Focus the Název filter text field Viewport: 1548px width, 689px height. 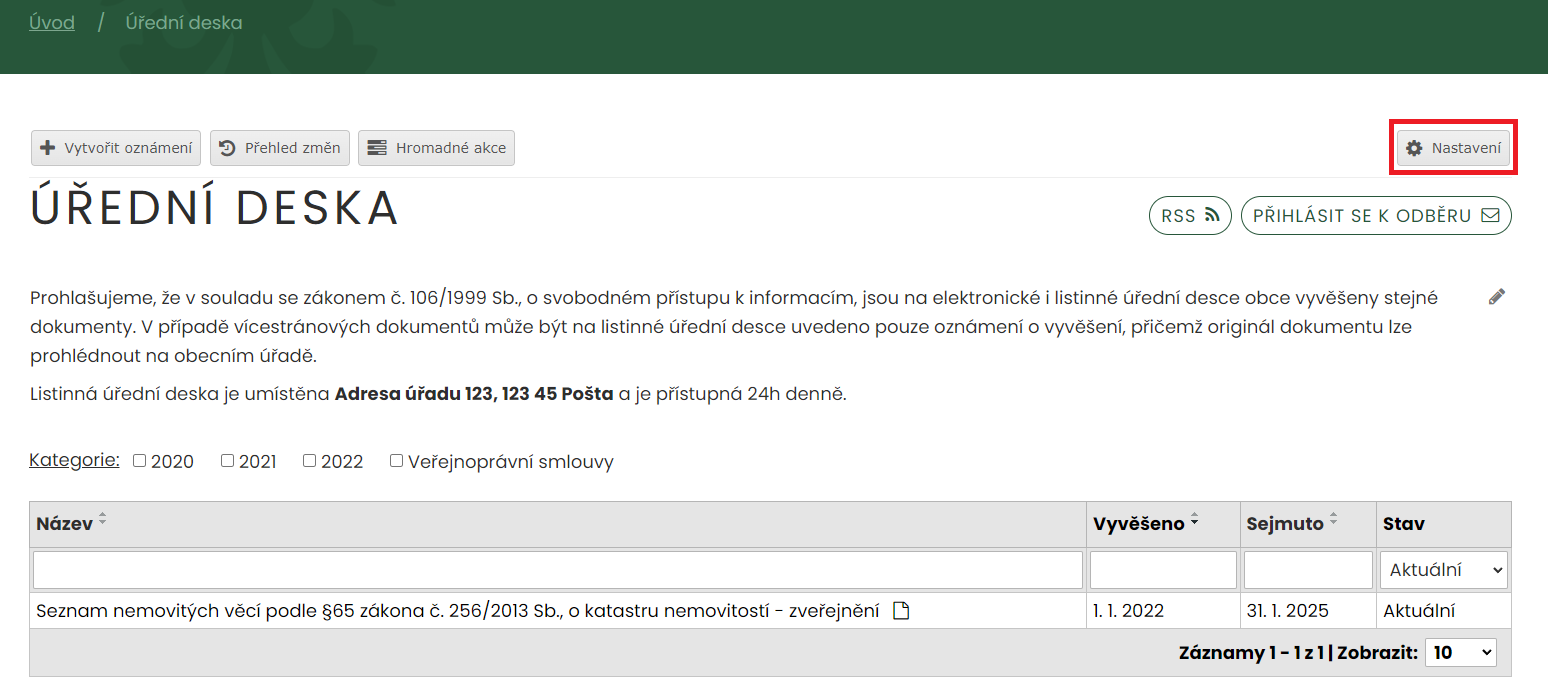point(557,570)
